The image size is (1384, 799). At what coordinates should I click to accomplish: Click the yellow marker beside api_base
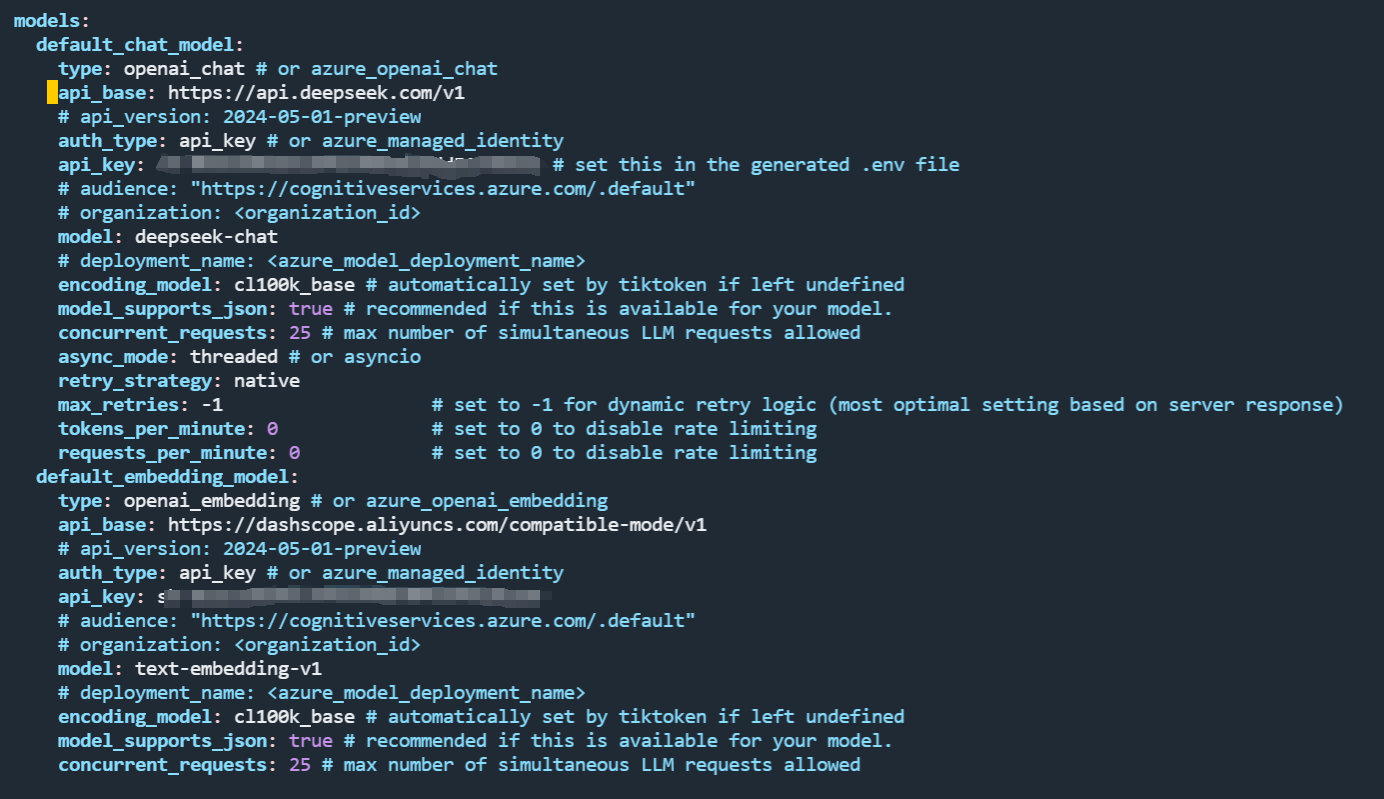[52, 93]
